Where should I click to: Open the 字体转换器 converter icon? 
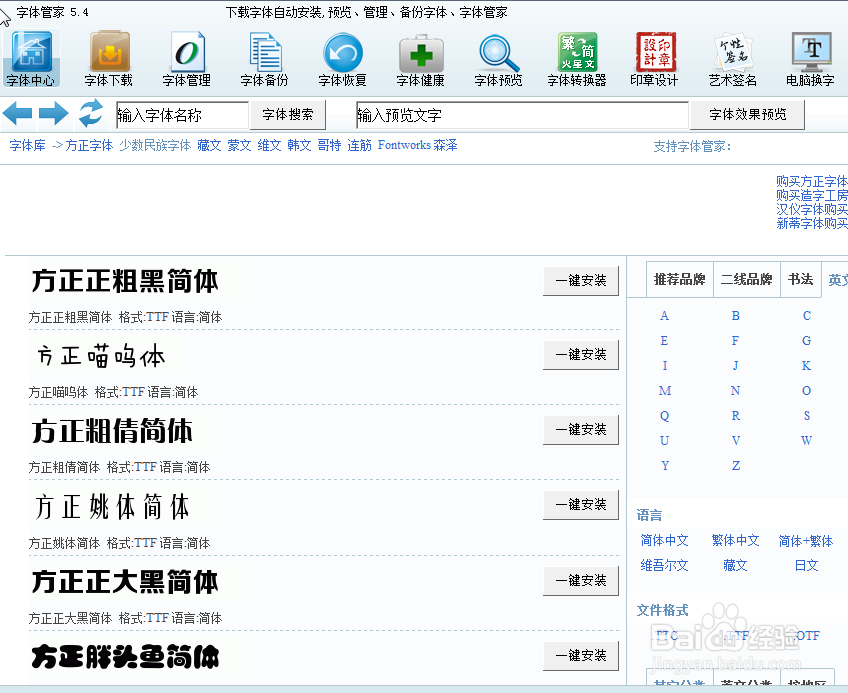[577, 58]
